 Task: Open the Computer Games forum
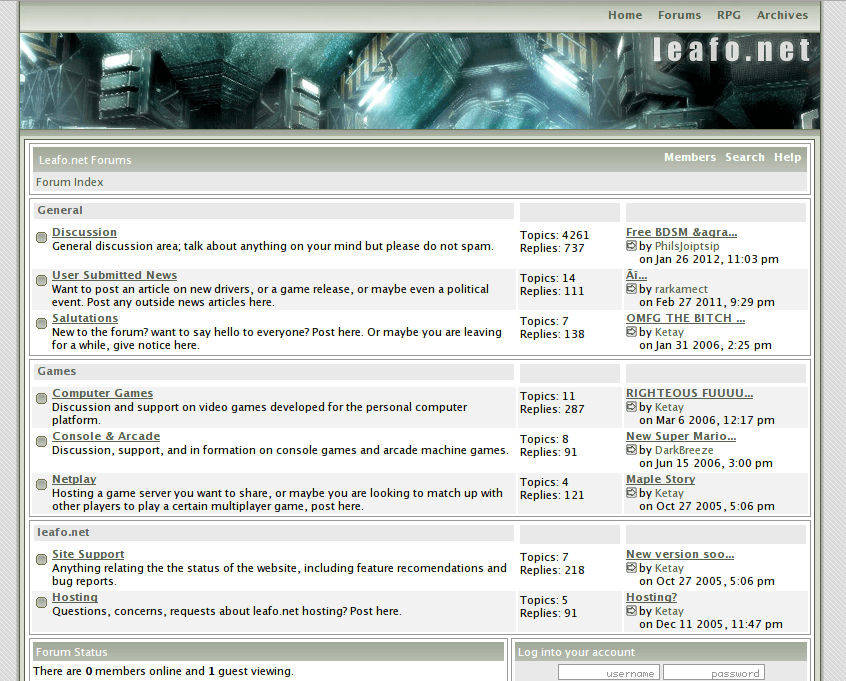[102, 393]
